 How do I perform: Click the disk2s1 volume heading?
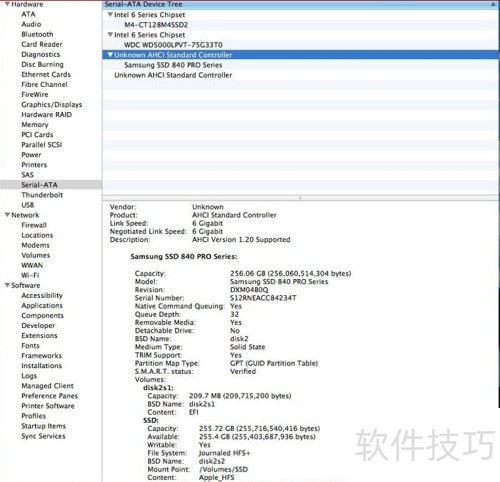[x=158, y=387]
